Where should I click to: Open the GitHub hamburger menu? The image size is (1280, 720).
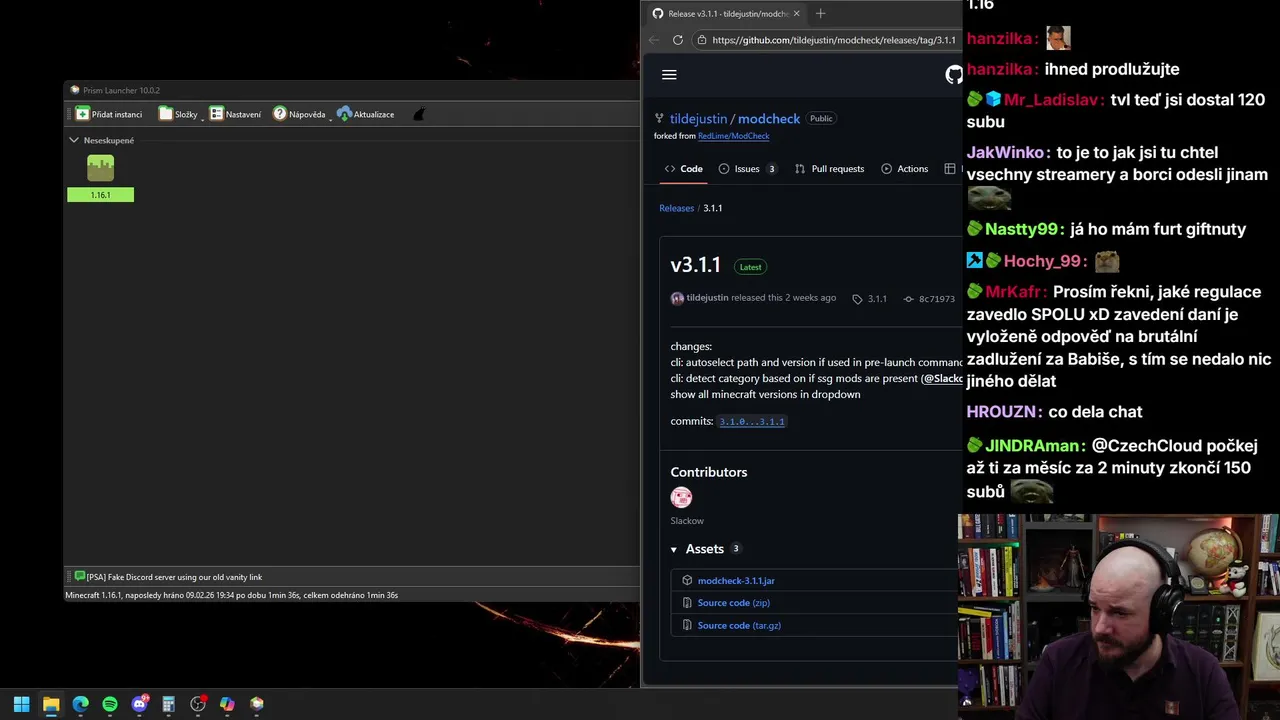point(669,75)
